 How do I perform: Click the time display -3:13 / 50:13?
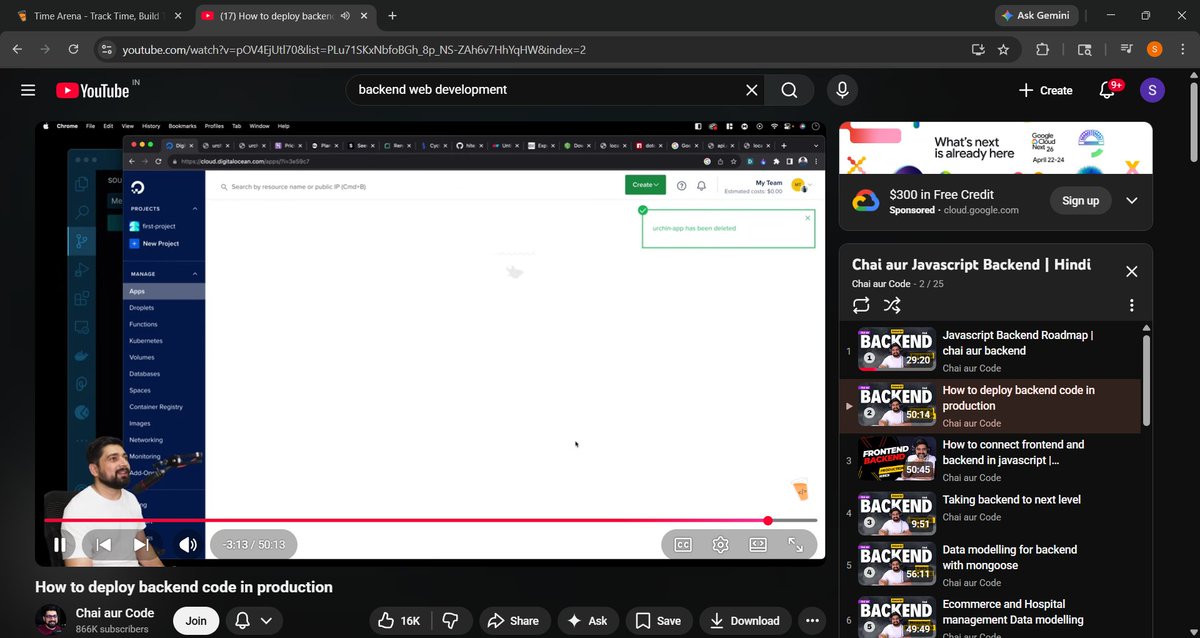tap(254, 545)
